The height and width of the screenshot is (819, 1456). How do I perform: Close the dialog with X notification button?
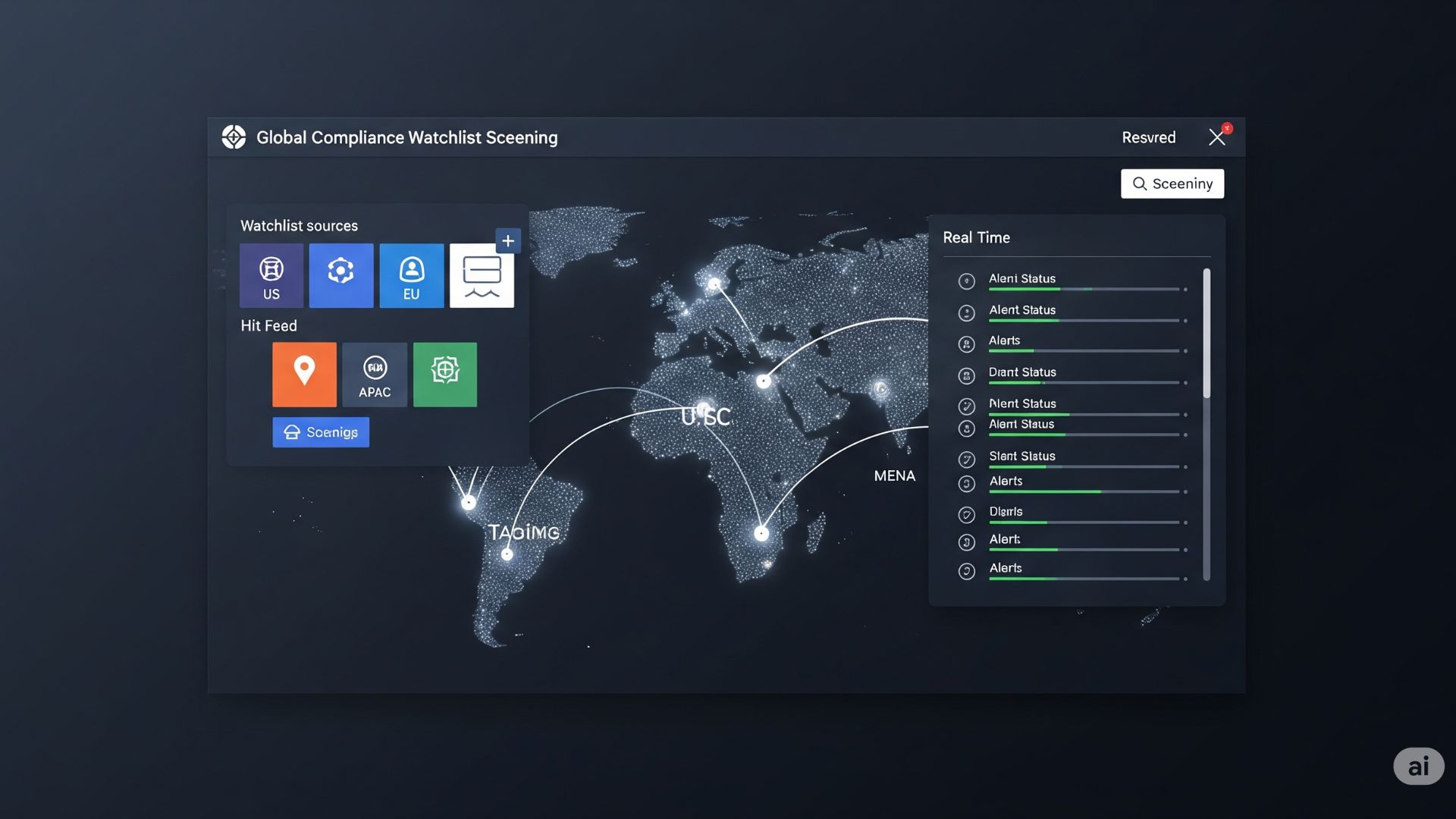pos(1217,137)
